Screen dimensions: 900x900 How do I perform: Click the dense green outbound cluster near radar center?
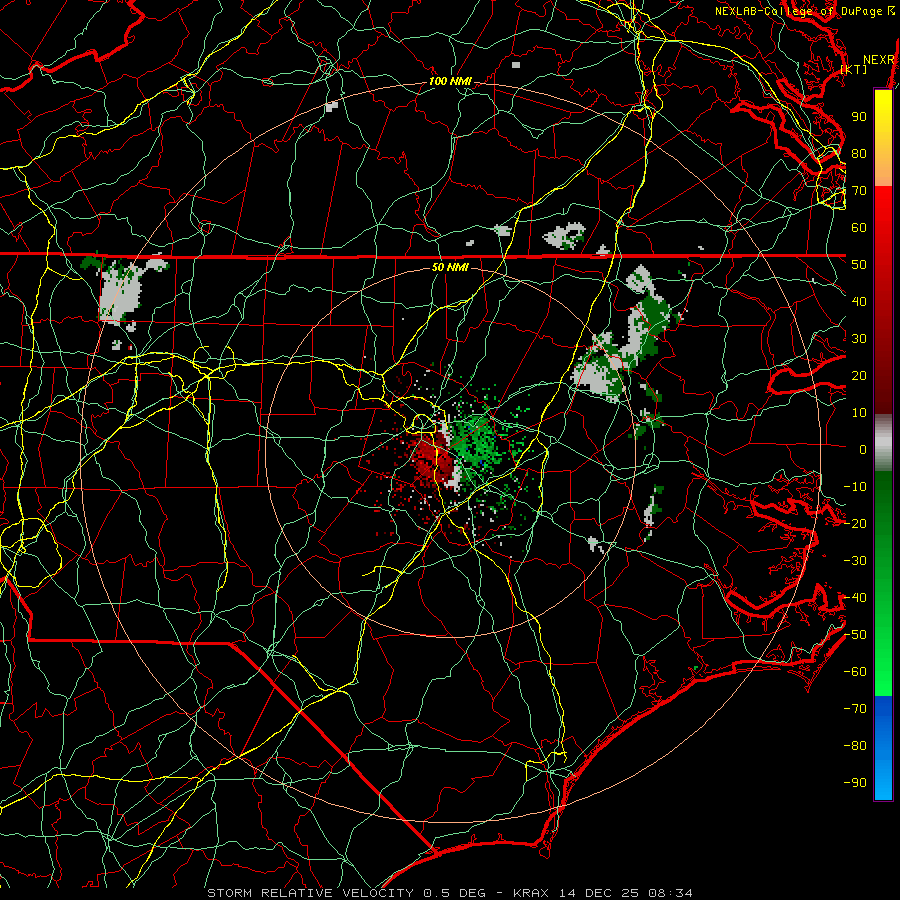coord(475,443)
